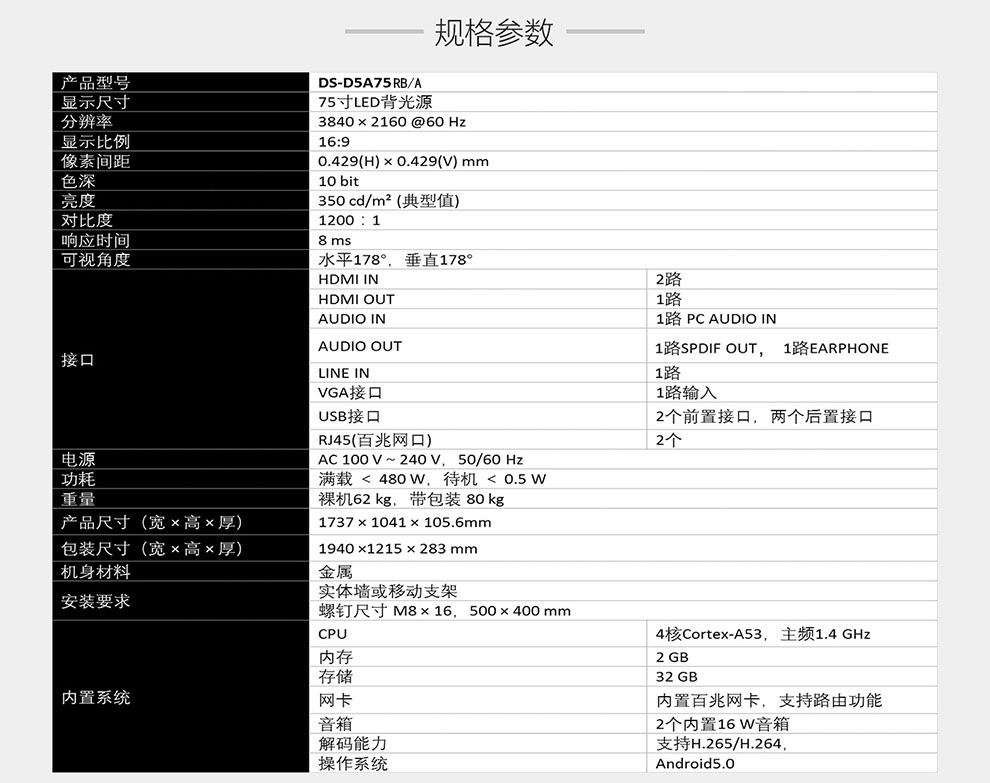The width and height of the screenshot is (990, 783).
Task: Click the USB接口 row label
Action: (349, 416)
